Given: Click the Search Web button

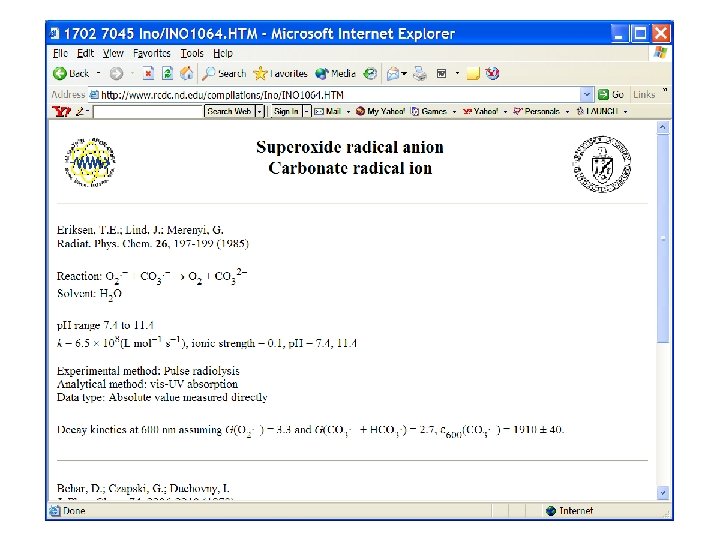Looking at the screenshot, I should pyautogui.click(x=229, y=112).
